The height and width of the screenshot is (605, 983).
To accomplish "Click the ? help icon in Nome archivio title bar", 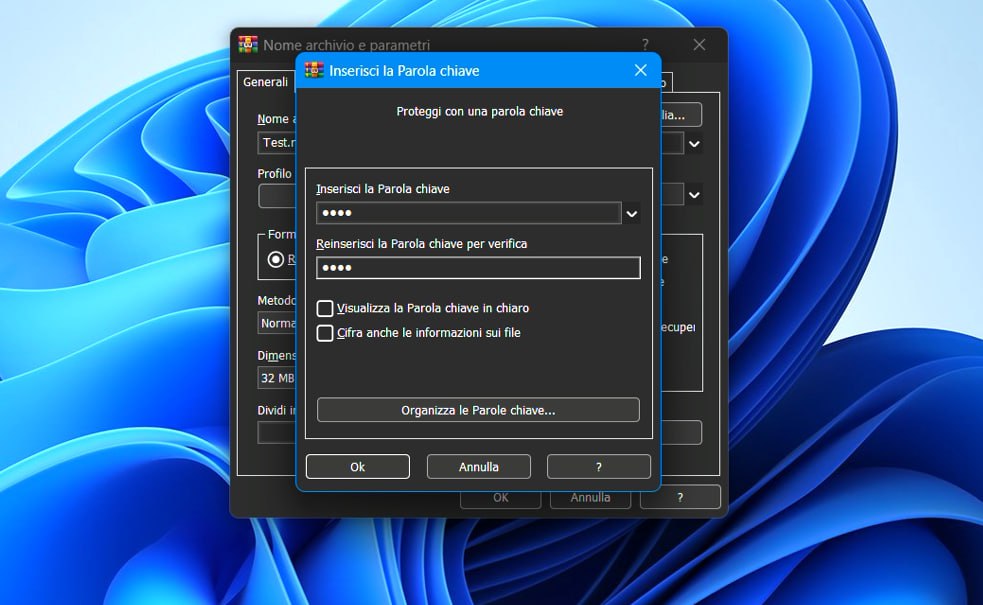I will tap(645, 45).
